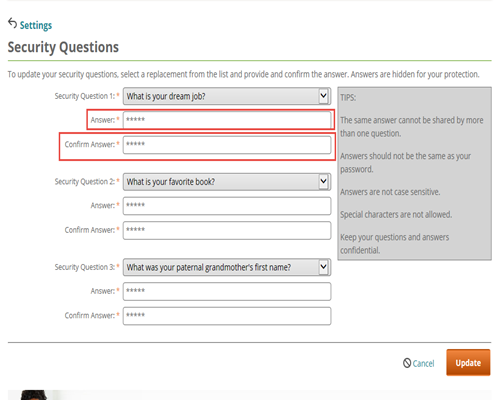This screenshot has width=500, height=400.
Task: Select the 'What is your dream job?' combo box
Action: [x=227, y=96]
